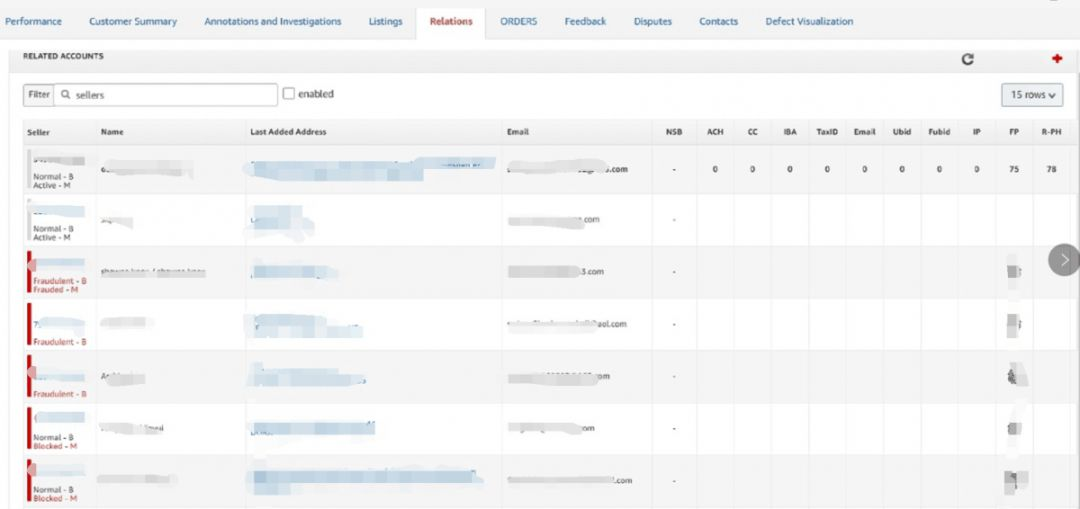The image size is (1080, 509).
Task: Click the right arrow circle button
Action: 1064,260
